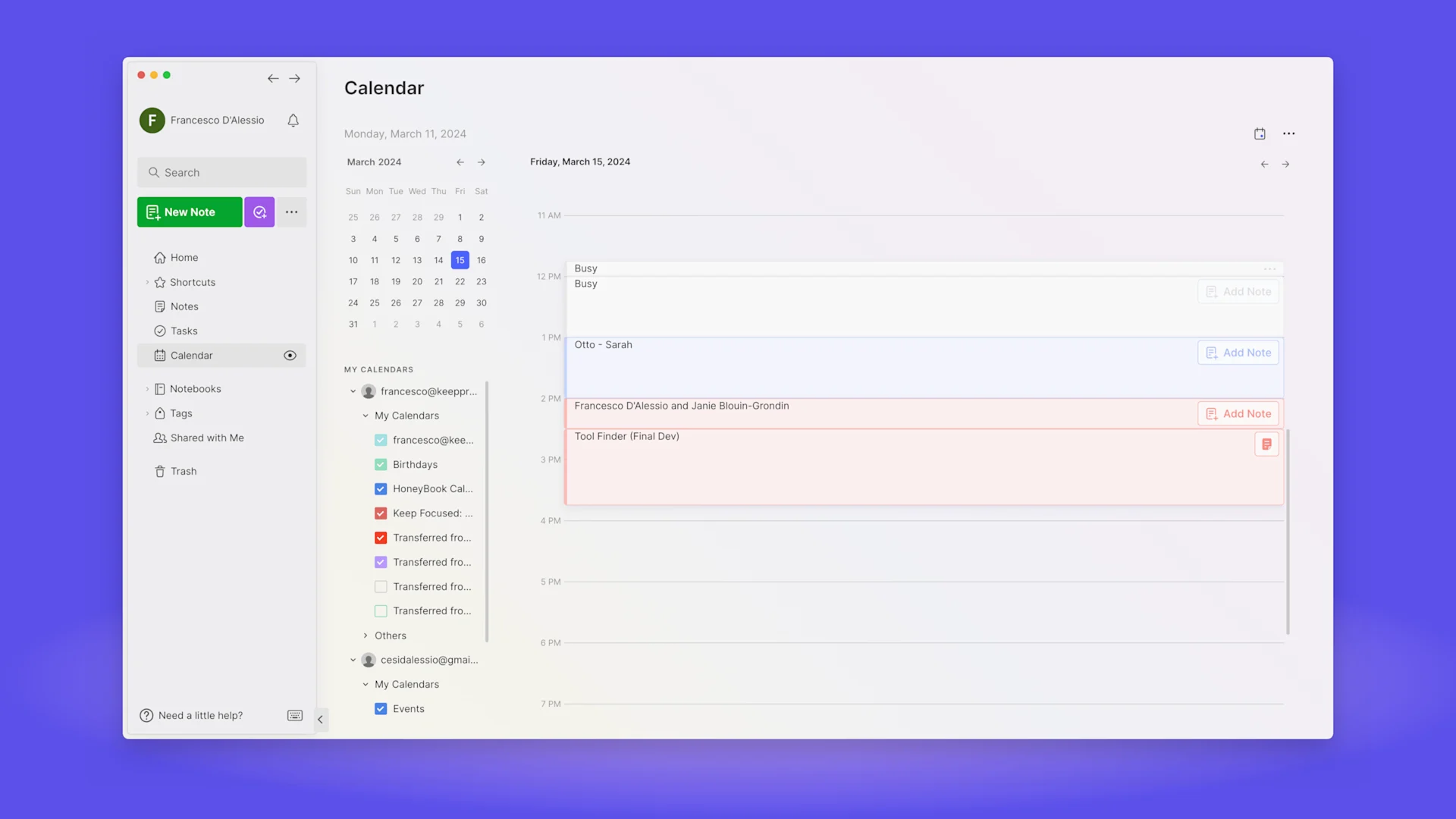The image size is (1456, 819).
Task: Expand the Notebooks section in the sidebar
Action: pyautogui.click(x=147, y=389)
